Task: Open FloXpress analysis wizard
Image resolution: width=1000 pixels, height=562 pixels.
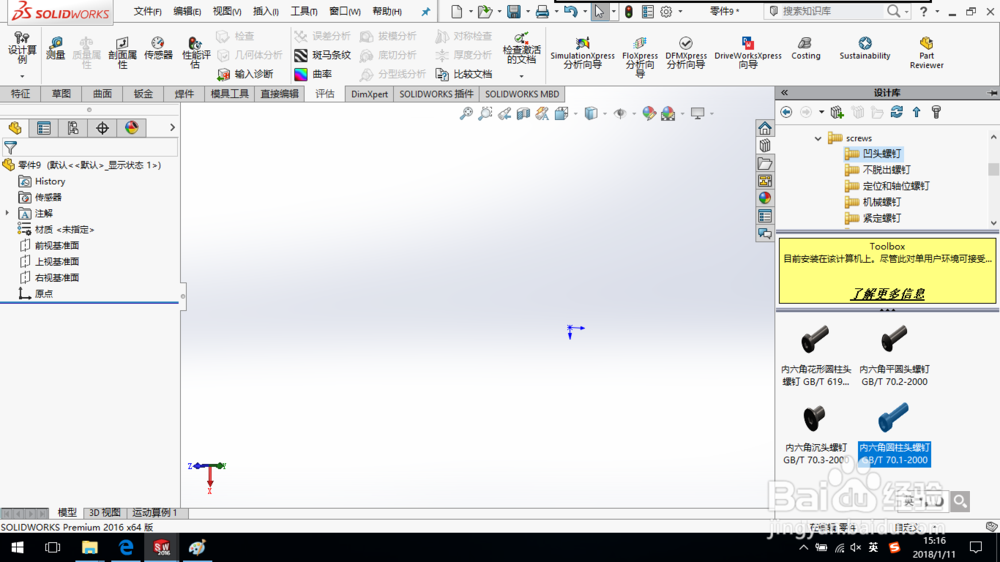Action: 640,56
